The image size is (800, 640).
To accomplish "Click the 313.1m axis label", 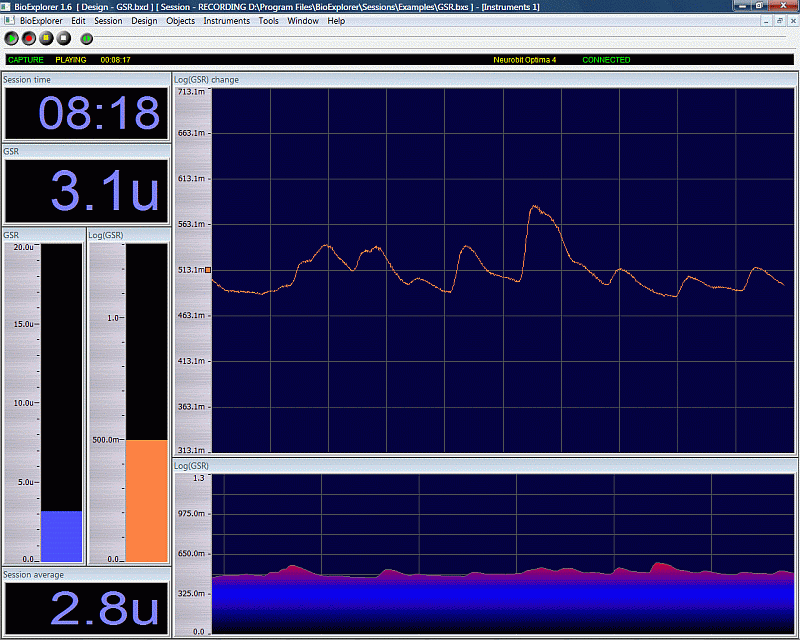I will pos(191,450).
